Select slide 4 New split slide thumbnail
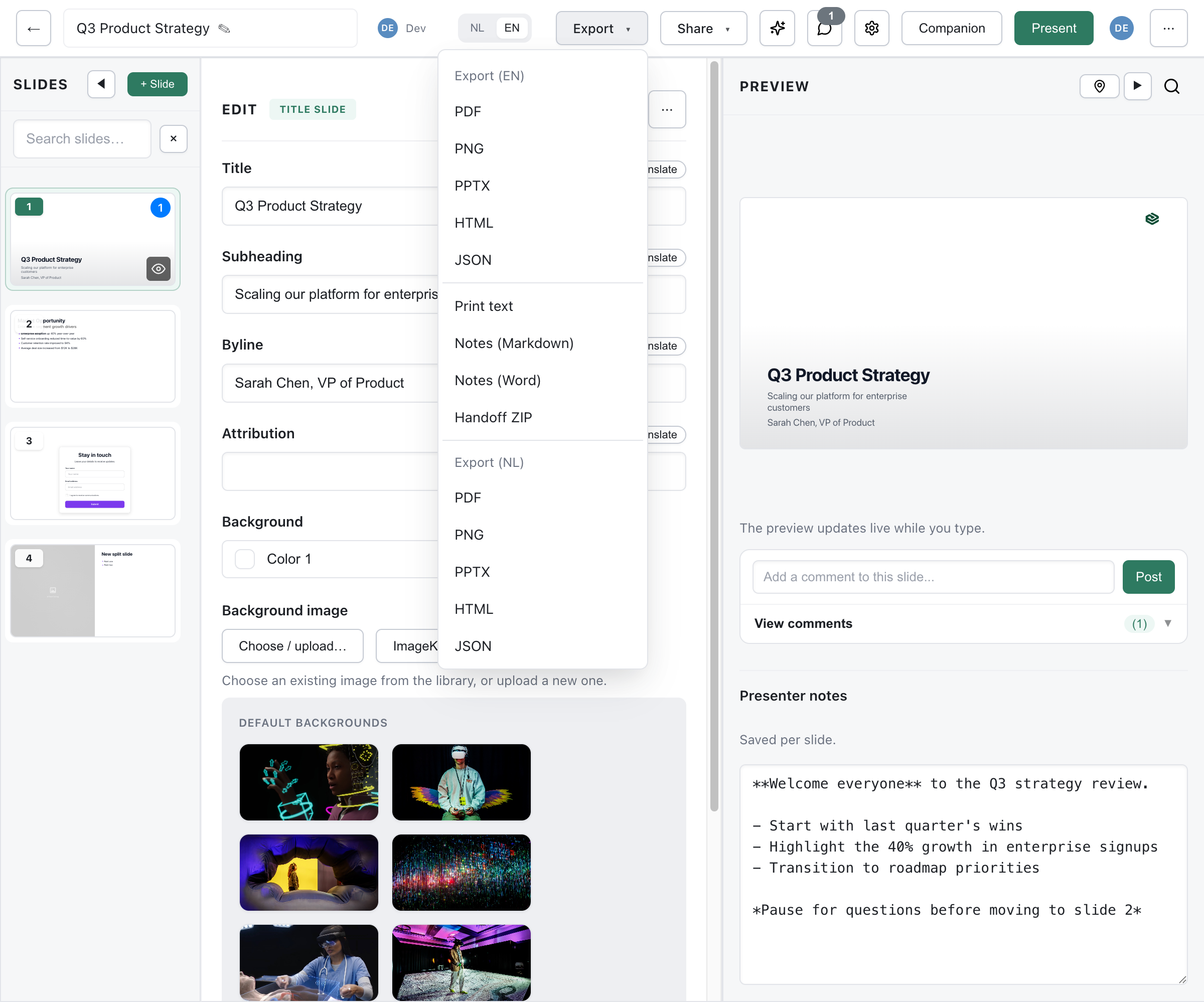 (x=93, y=590)
